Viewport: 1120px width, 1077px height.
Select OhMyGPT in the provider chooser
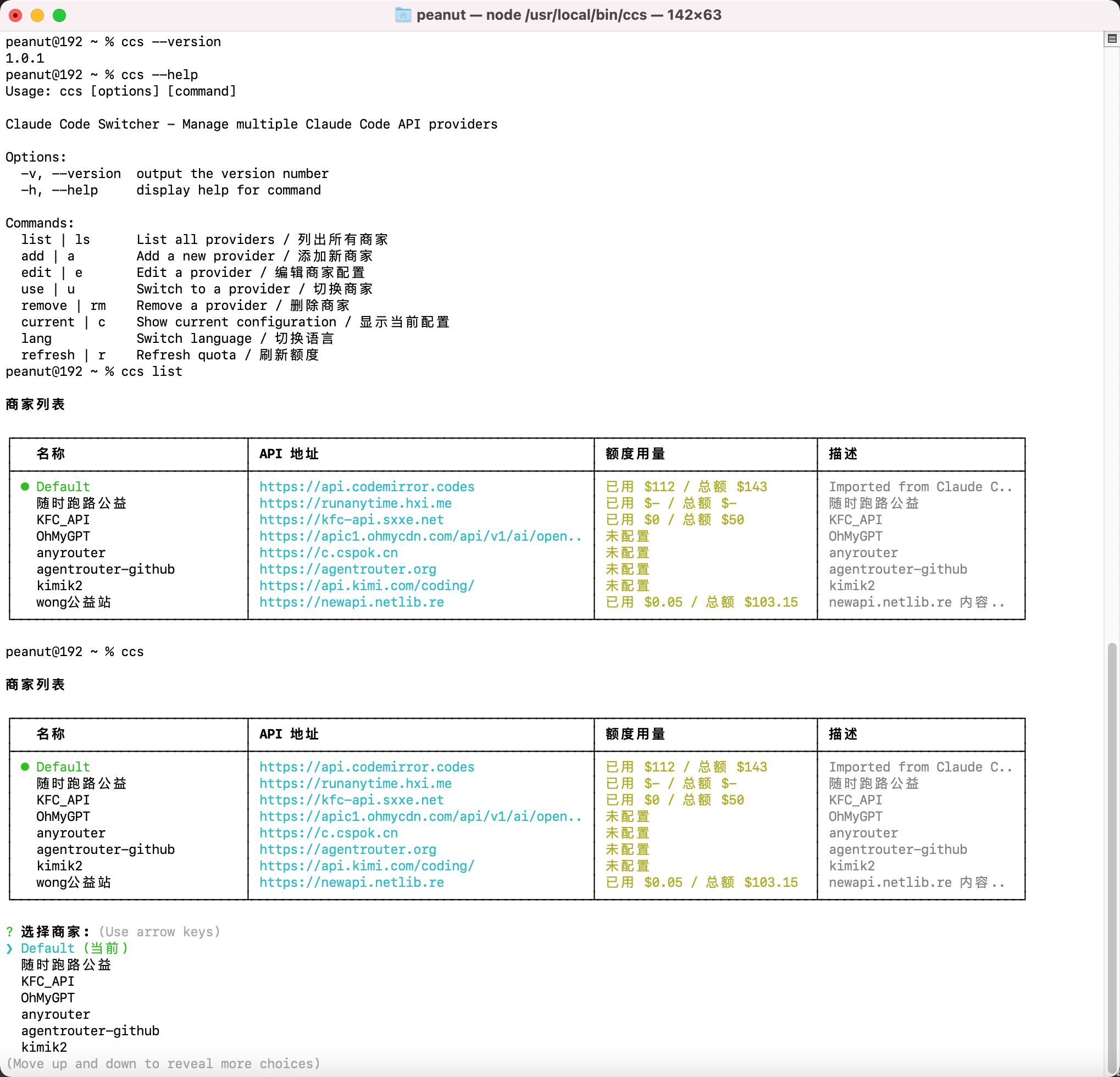[48, 998]
